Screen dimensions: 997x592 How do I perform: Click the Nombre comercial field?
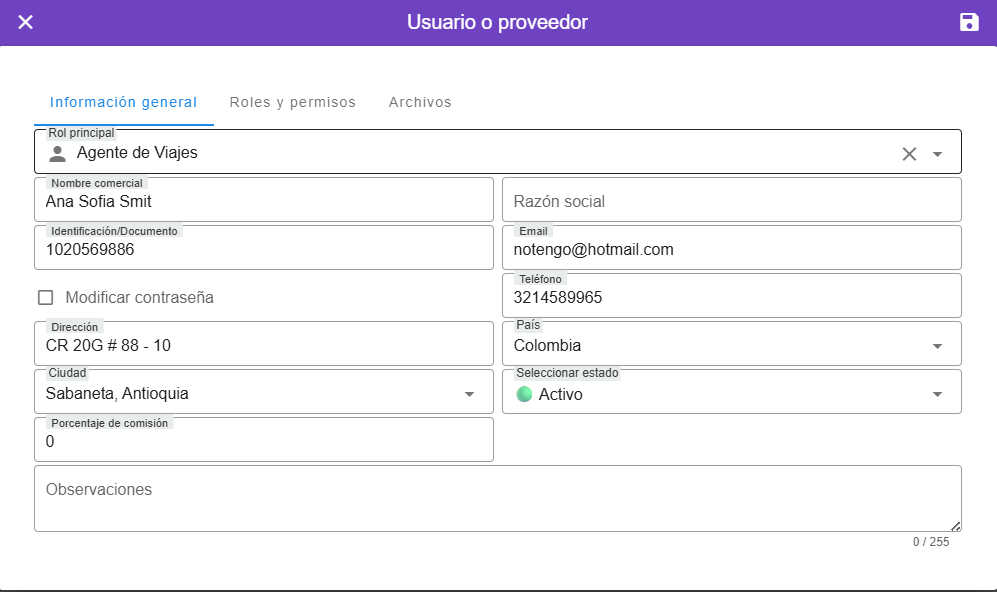(264, 201)
